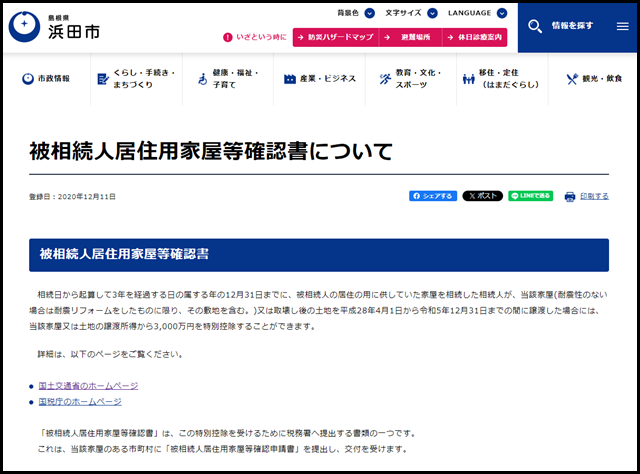Screen dimensions: 640x474
Task: Click the page title 被相続人居住用家屋等確認書について
Action: click(211, 151)
